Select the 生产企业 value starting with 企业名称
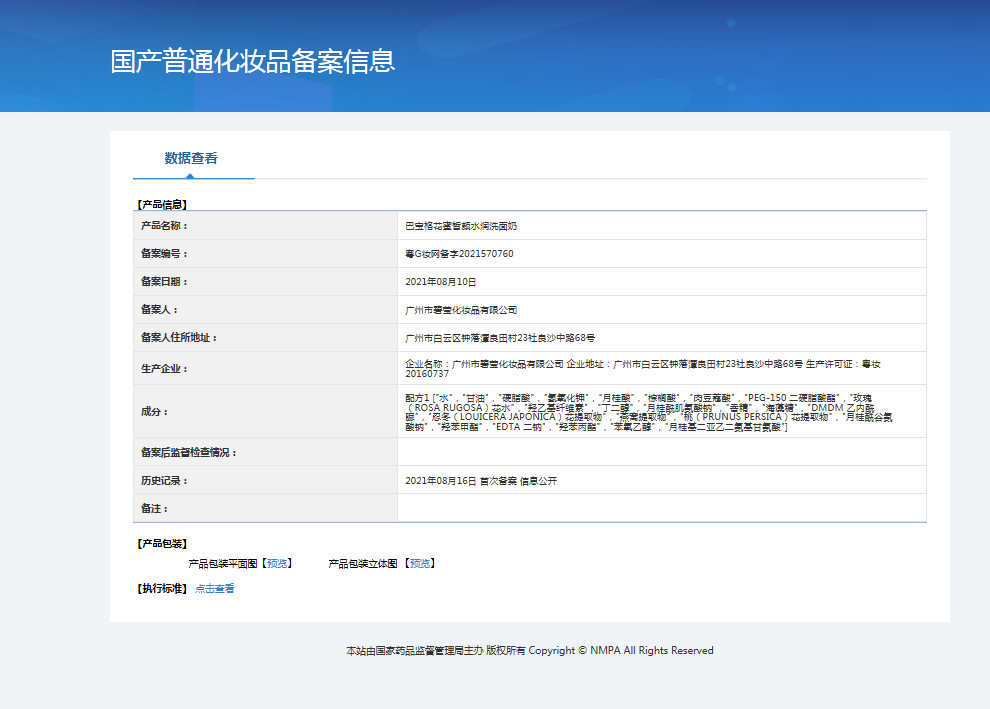This screenshot has width=990, height=709. coord(643,369)
